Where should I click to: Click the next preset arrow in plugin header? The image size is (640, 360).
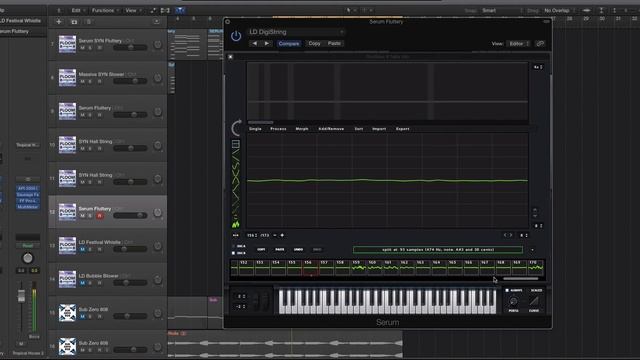point(267,43)
